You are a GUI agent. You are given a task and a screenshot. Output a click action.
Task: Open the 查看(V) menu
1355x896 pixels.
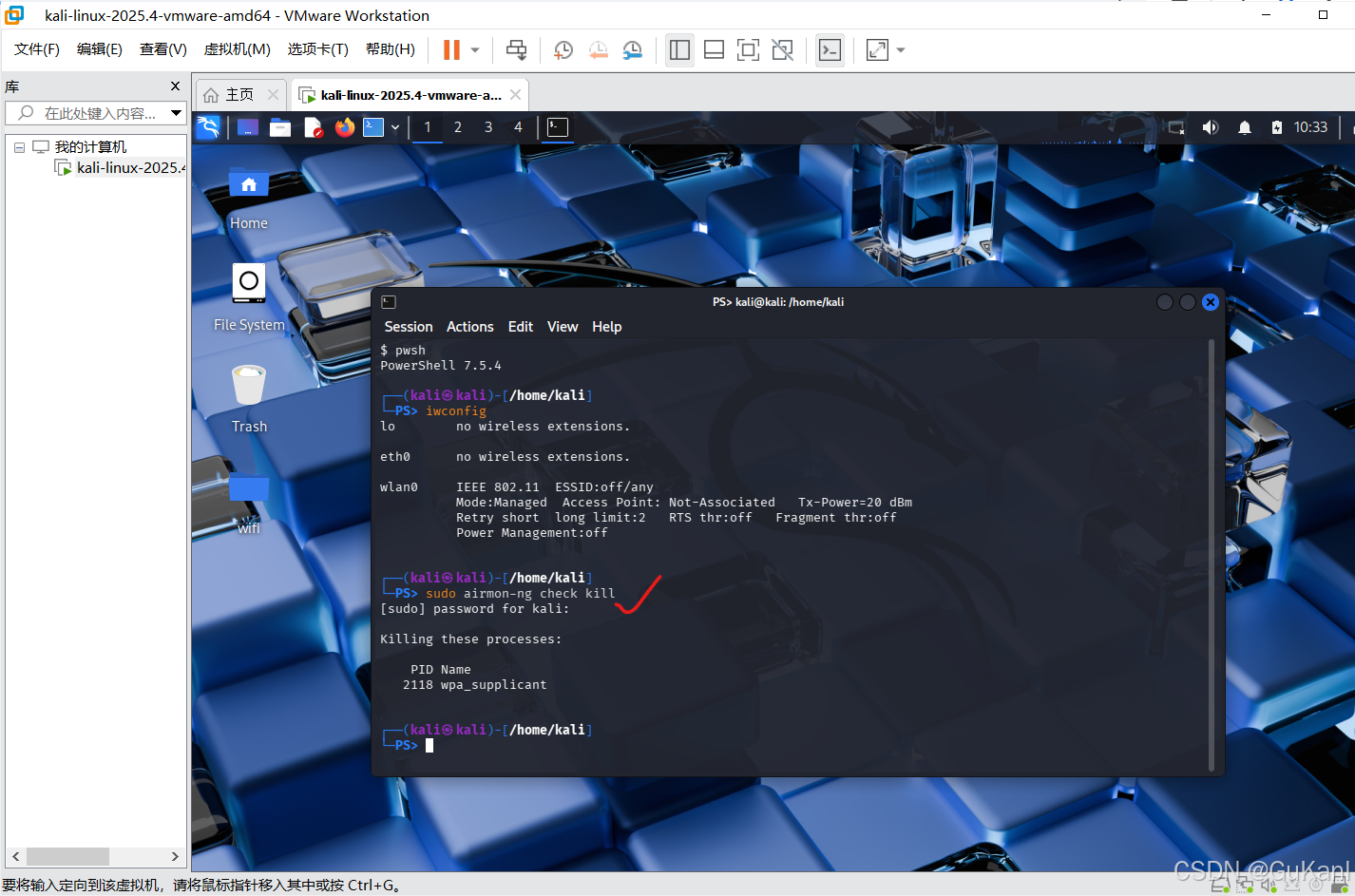(x=163, y=49)
